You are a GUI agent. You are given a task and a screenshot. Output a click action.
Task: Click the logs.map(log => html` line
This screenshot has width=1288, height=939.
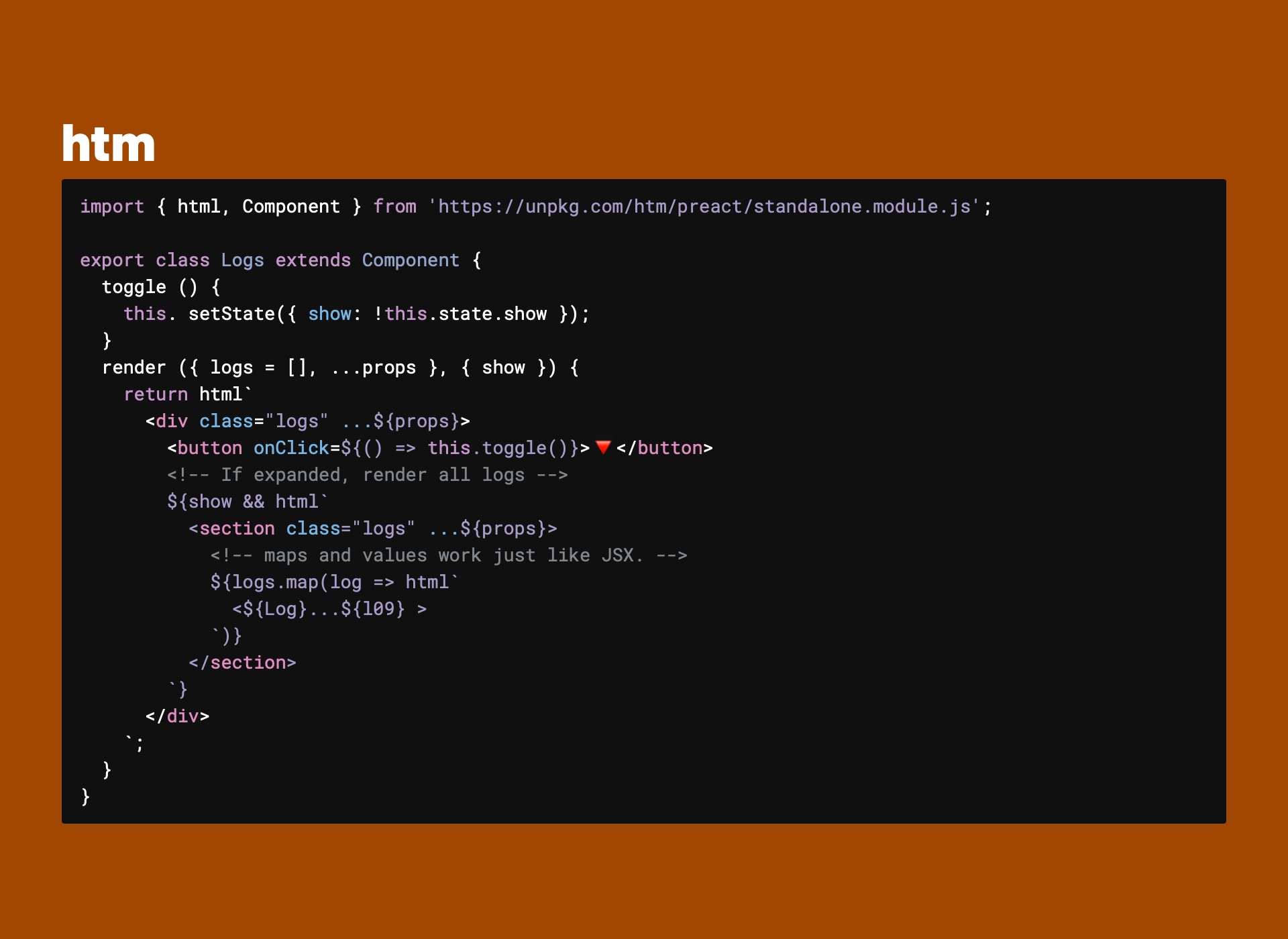pos(334,582)
